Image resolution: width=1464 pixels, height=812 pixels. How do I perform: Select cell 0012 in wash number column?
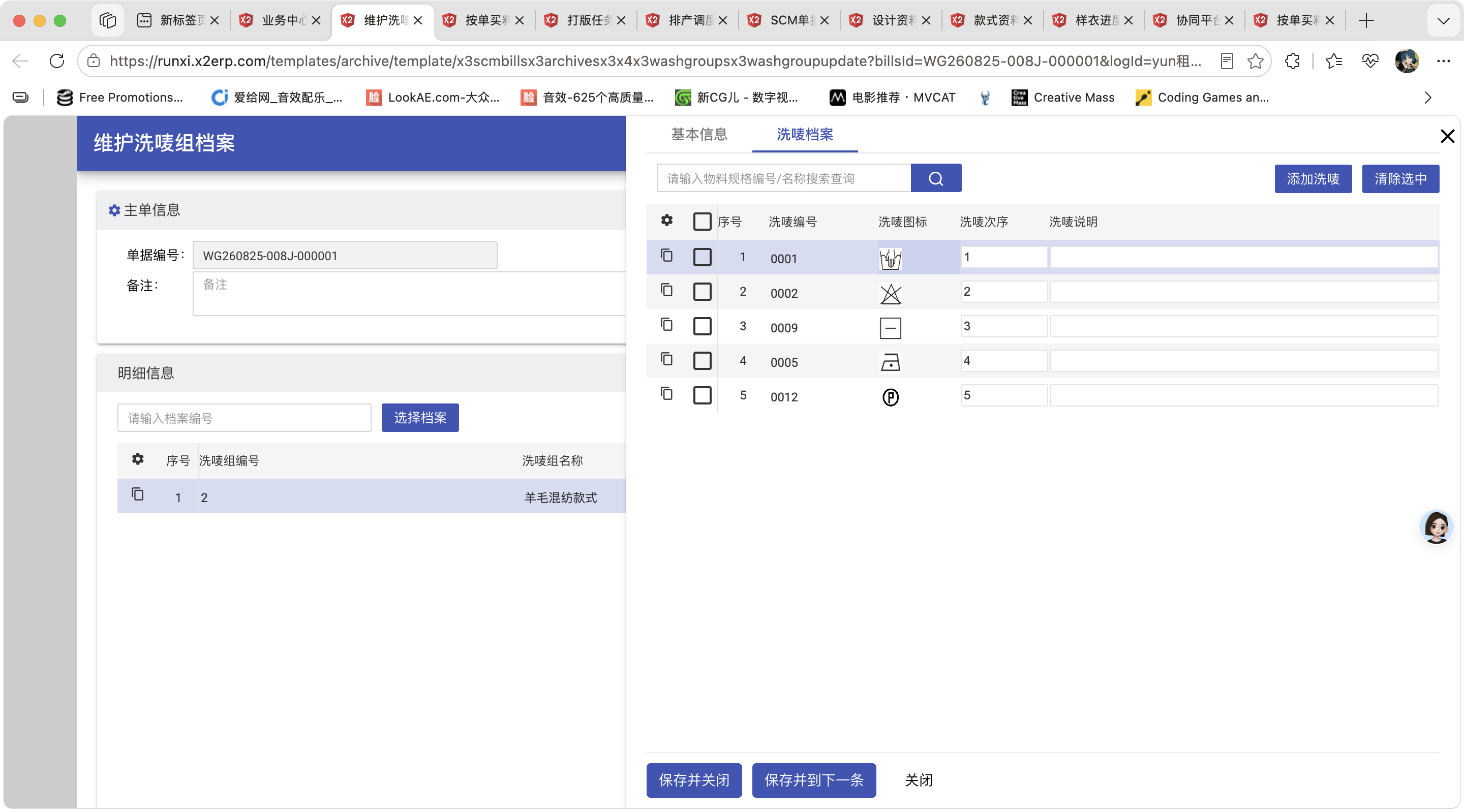pyautogui.click(x=784, y=397)
